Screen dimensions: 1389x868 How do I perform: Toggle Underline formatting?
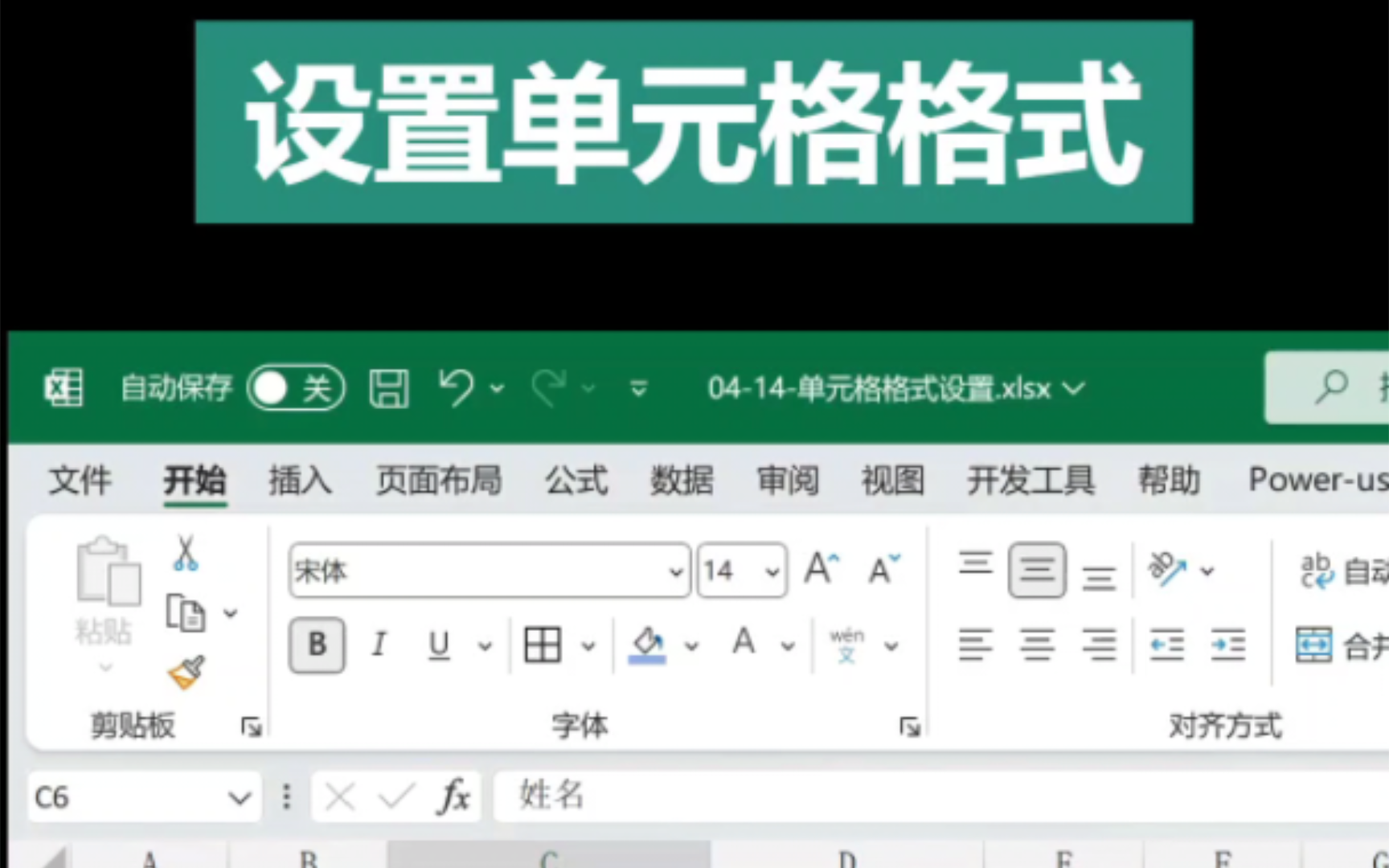pyautogui.click(x=439, y=645)
